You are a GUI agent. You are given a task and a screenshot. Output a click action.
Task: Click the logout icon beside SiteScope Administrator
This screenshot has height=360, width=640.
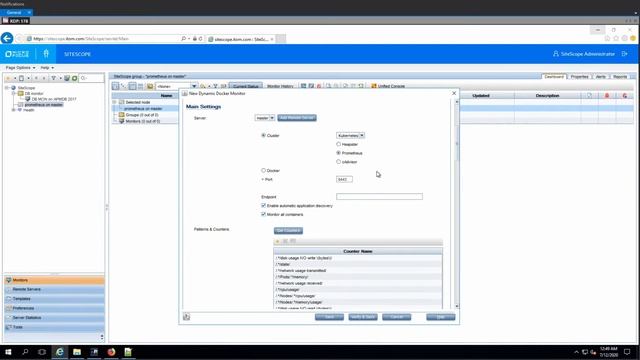click(x=624, y=54)
